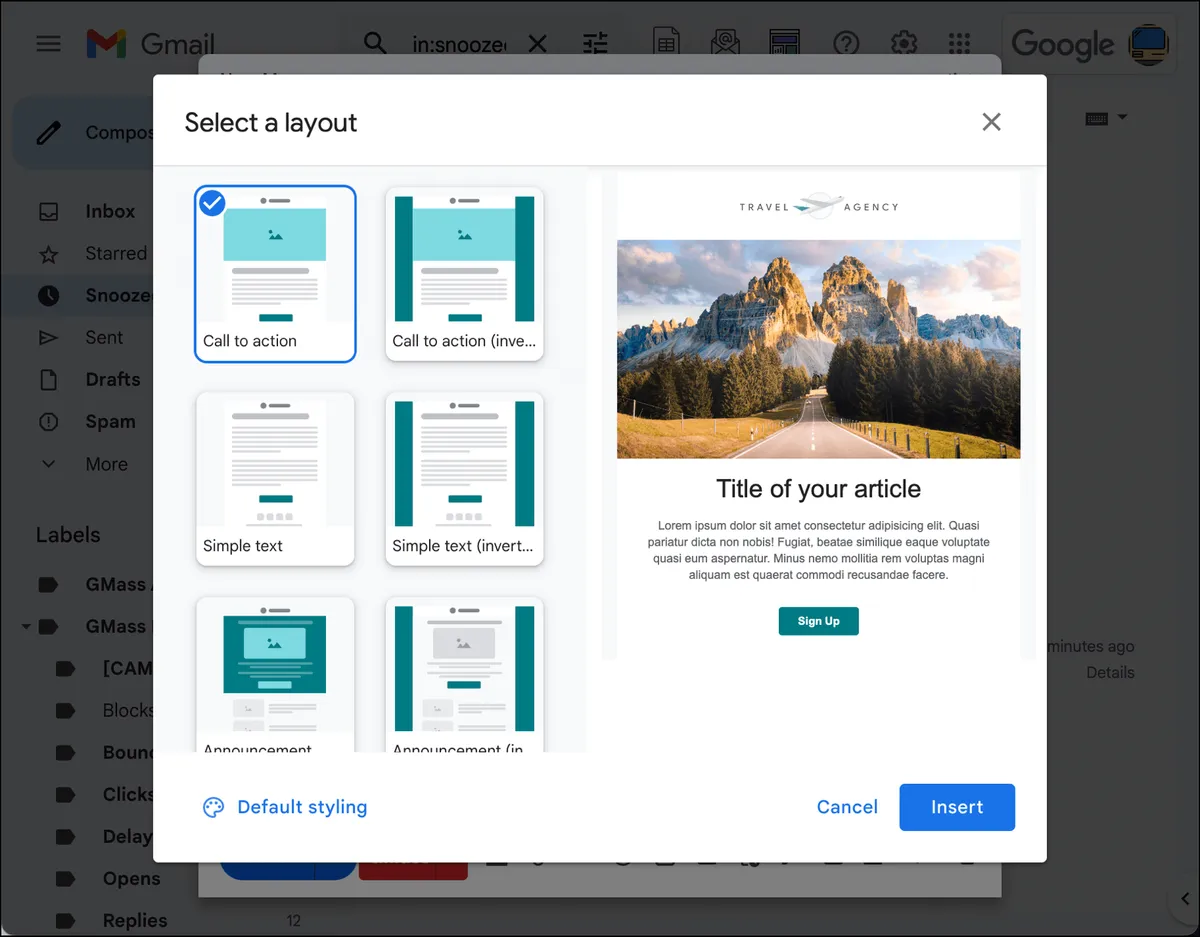Click the Cancel button
Screen dimensions: 1200x937
847,807
